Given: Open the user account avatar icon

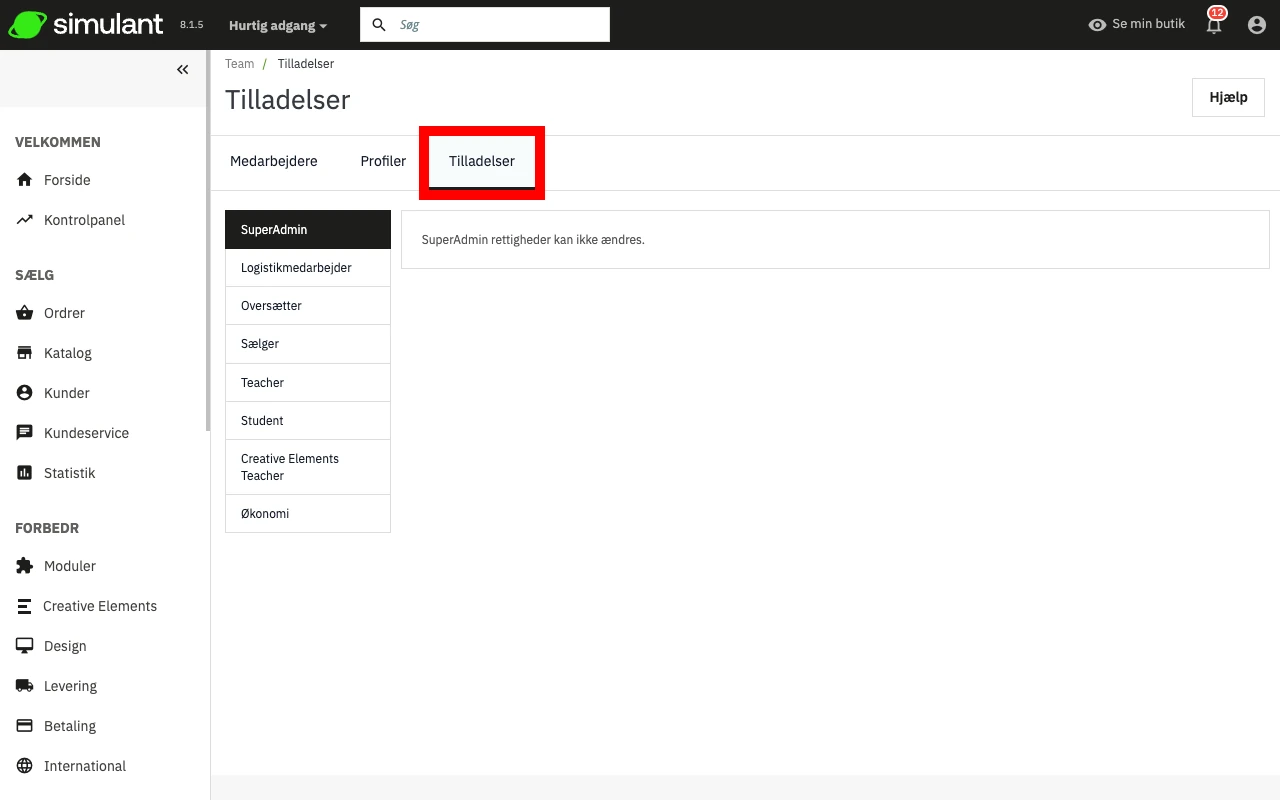Looking at the screenshot, I should tap(1257, 25).
